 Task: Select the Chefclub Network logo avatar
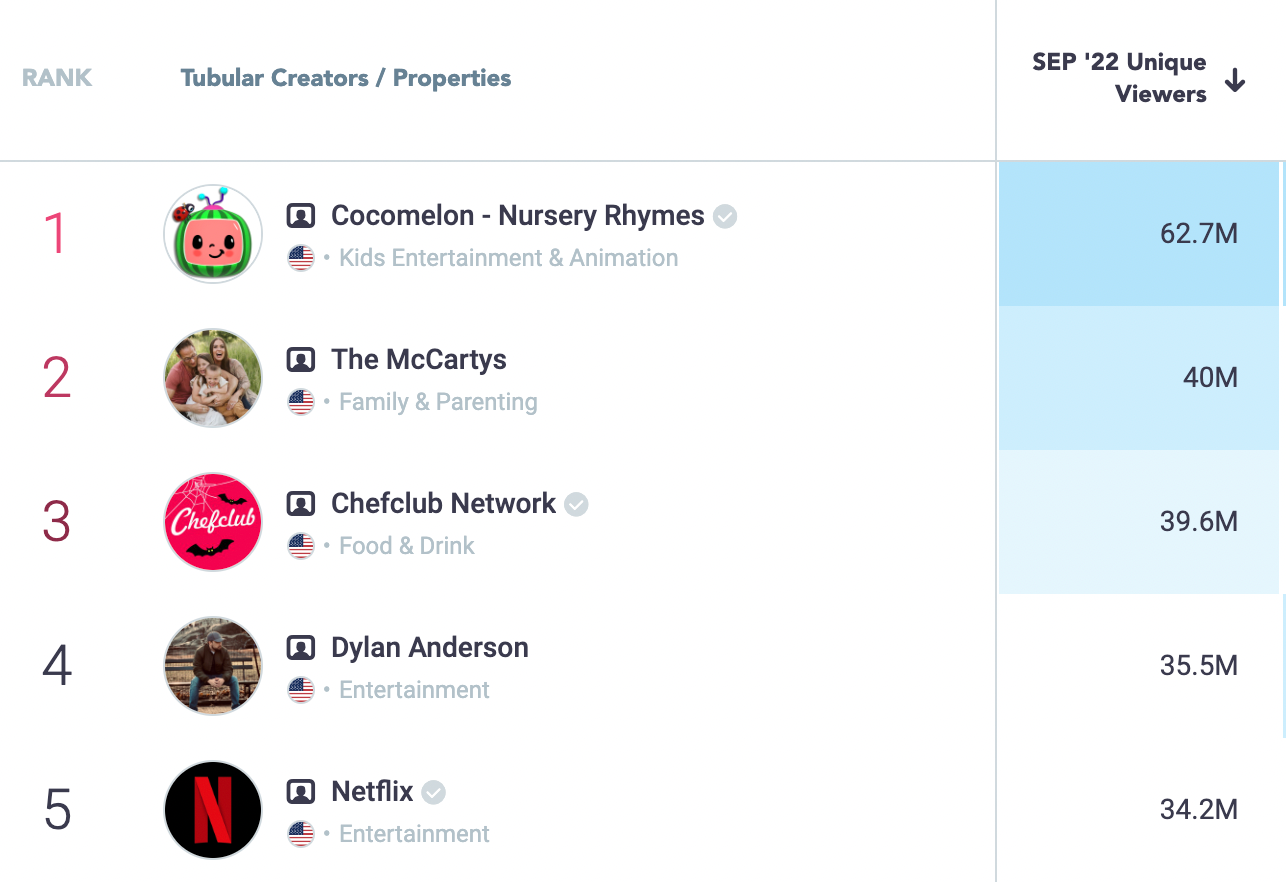(213, 522)
